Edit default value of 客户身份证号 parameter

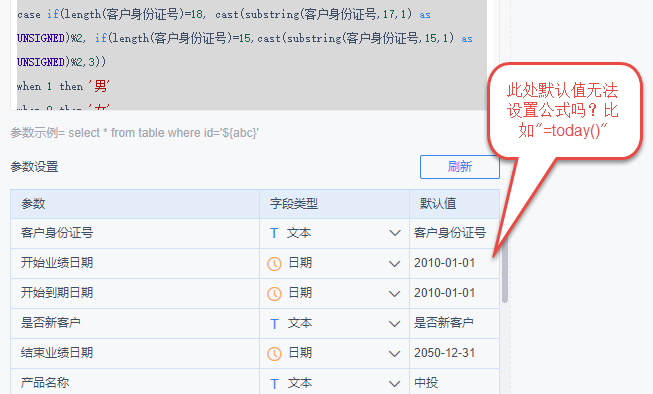click(454, 233)
